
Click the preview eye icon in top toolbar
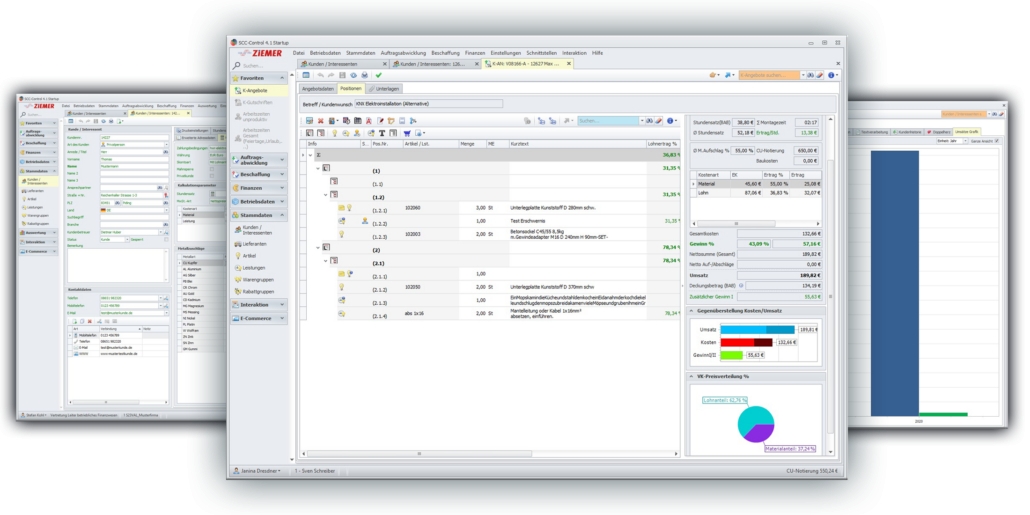(353, 75)
